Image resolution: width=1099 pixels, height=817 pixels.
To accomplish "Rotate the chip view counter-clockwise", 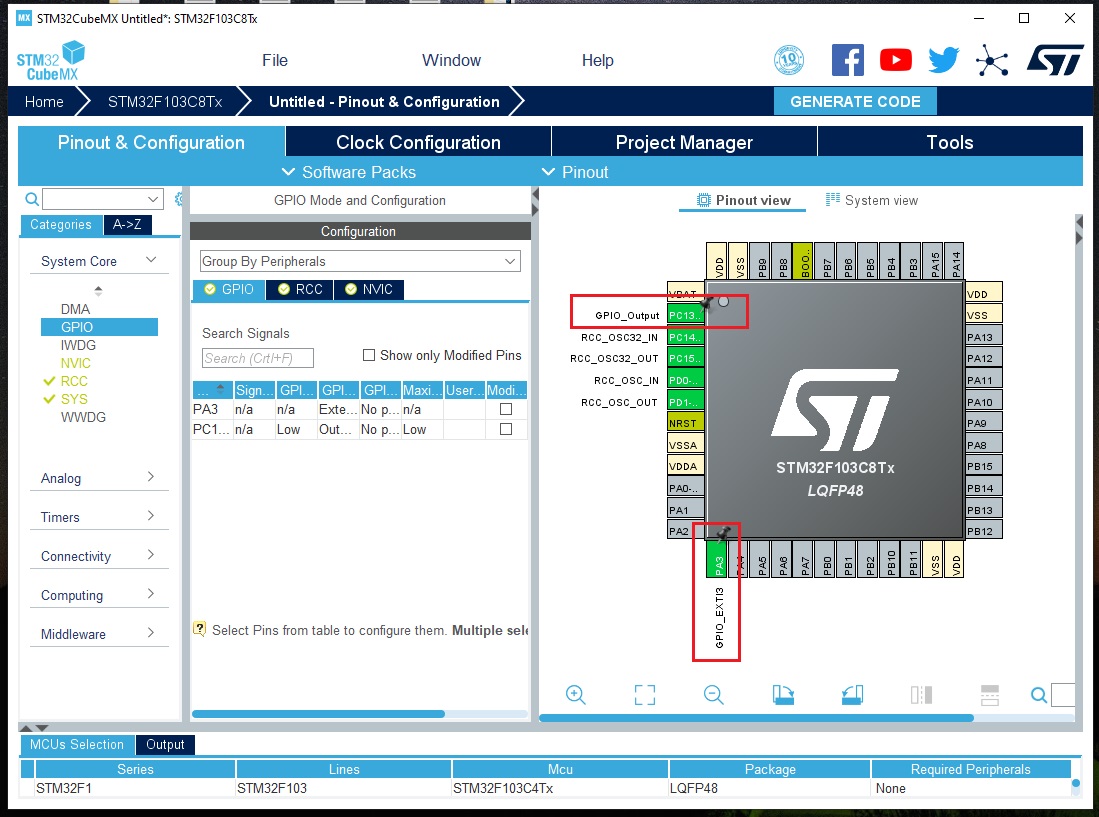I will [852, 695].
